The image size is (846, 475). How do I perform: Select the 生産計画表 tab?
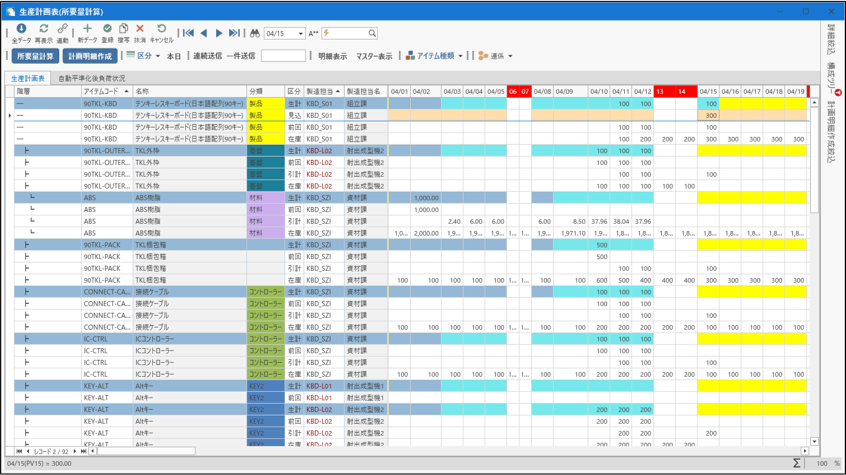28,78
